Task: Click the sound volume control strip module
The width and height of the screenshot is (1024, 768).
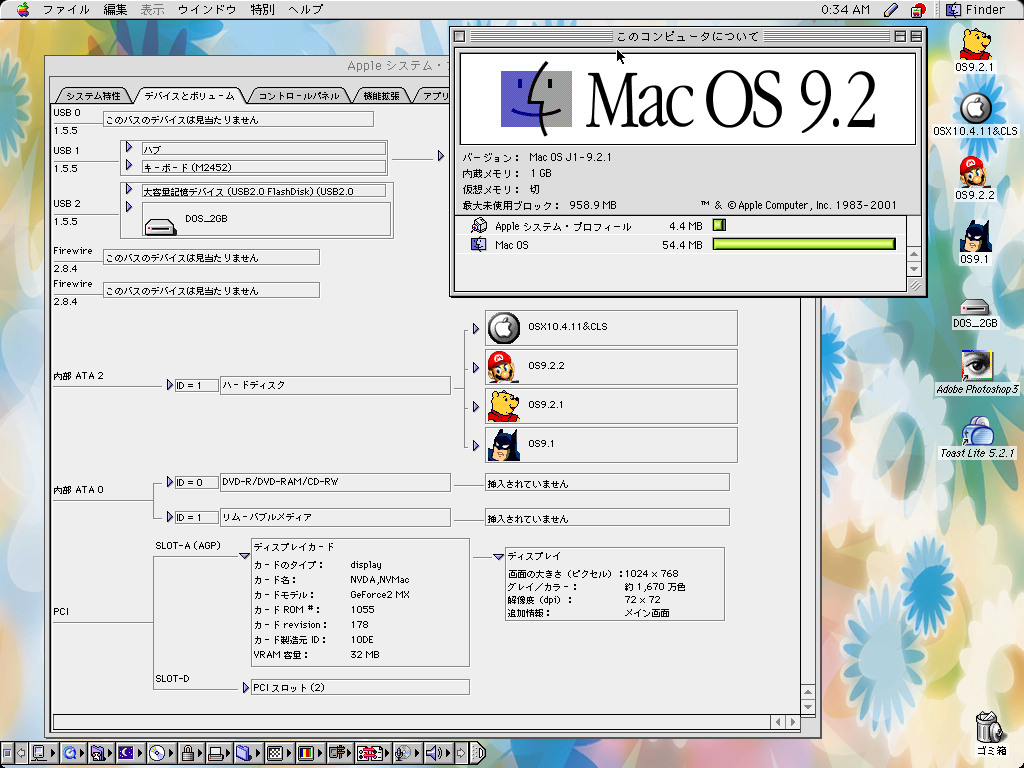Action: click(432, 753)
